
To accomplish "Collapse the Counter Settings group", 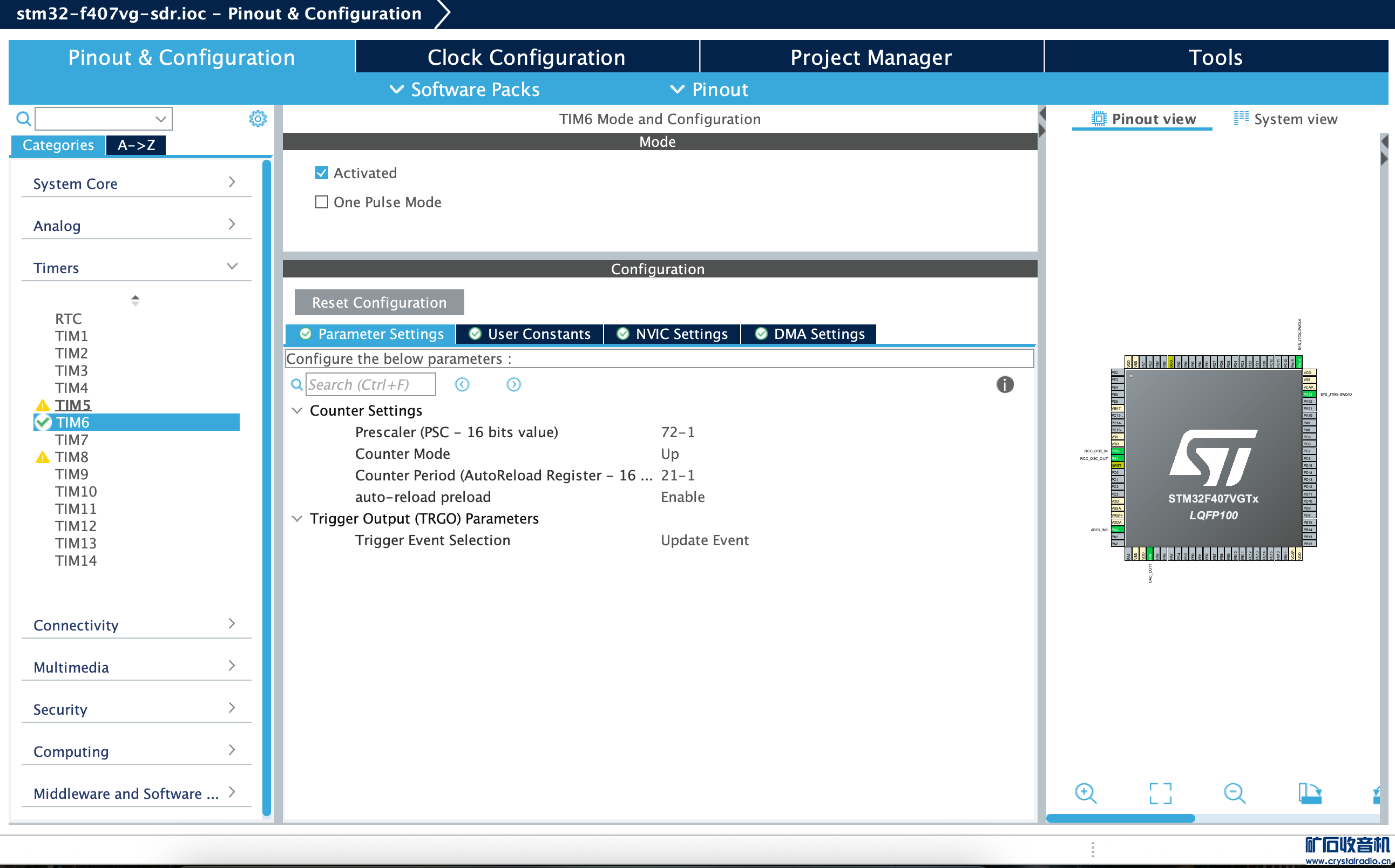I will (297, 410).
